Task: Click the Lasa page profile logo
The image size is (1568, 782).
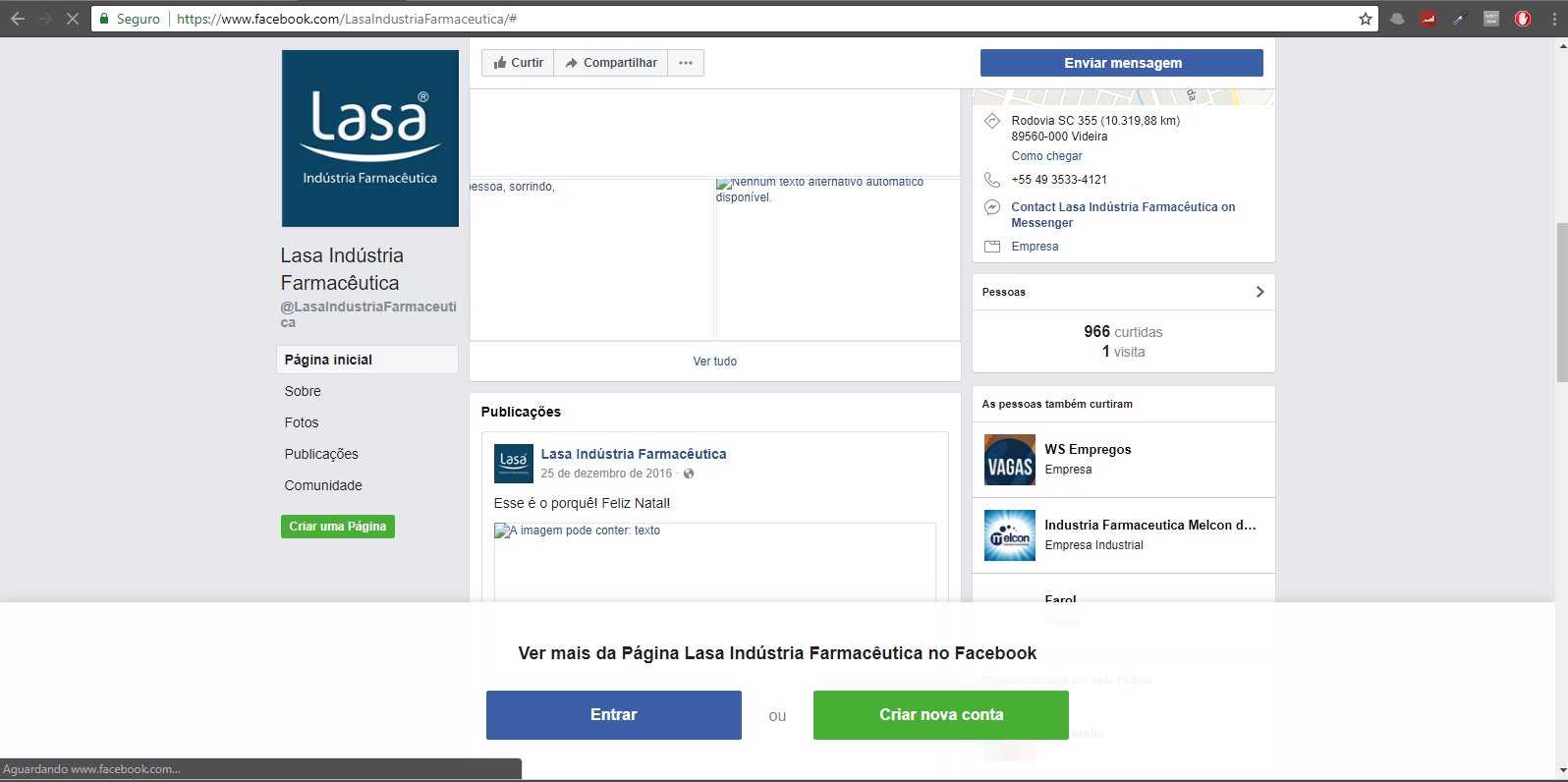Action: 370,139
